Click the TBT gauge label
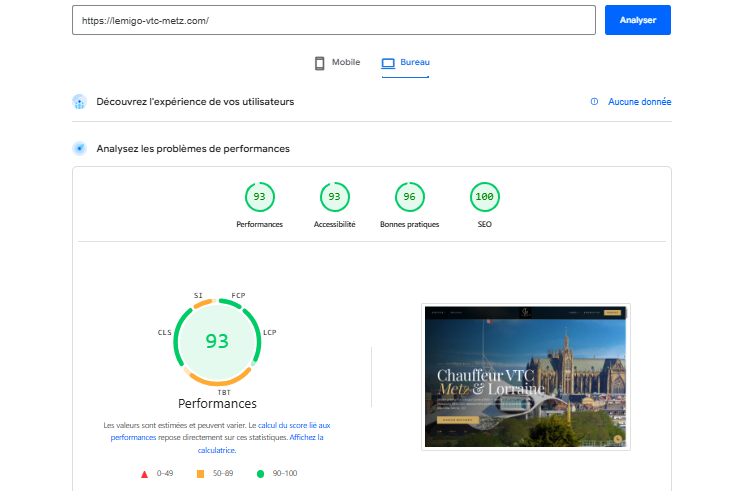This screenshot has height=491, width=731. coord(224,393)
